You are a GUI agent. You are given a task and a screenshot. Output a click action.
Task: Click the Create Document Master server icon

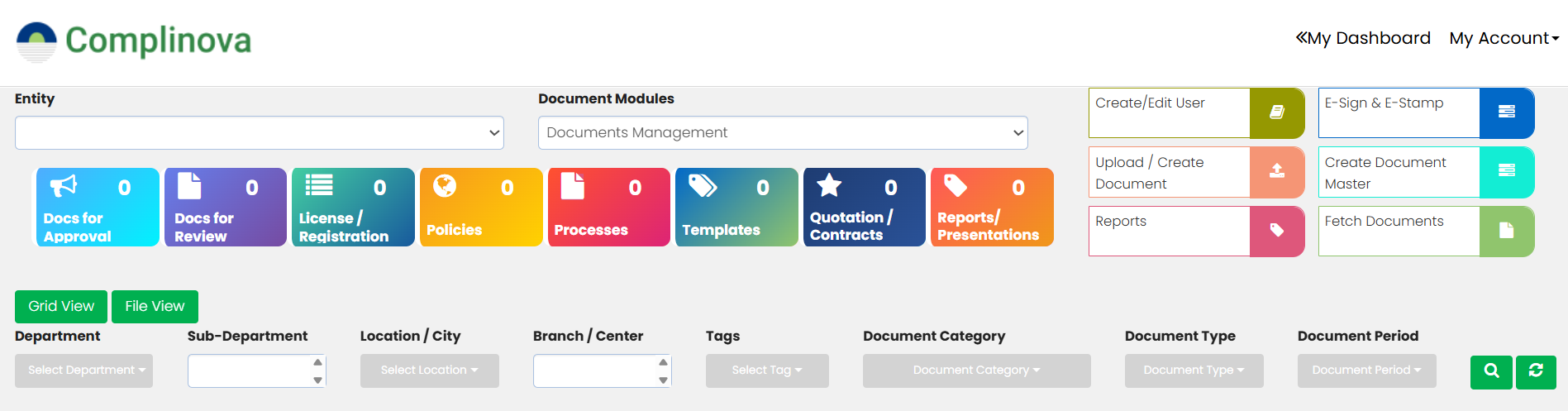(1507, 171)
